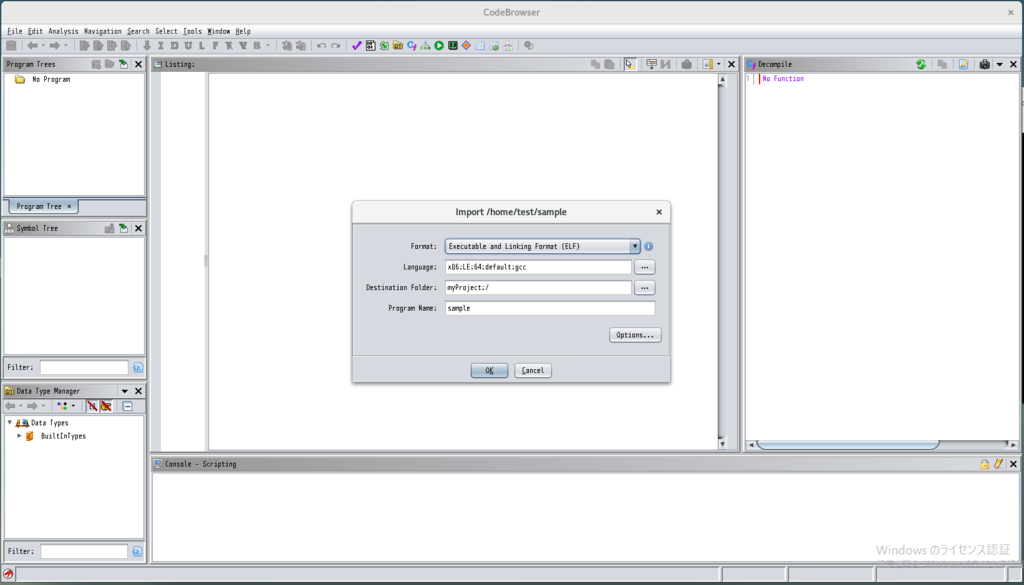Click the Symbol Tree filter field

click(x=84, y=368)
